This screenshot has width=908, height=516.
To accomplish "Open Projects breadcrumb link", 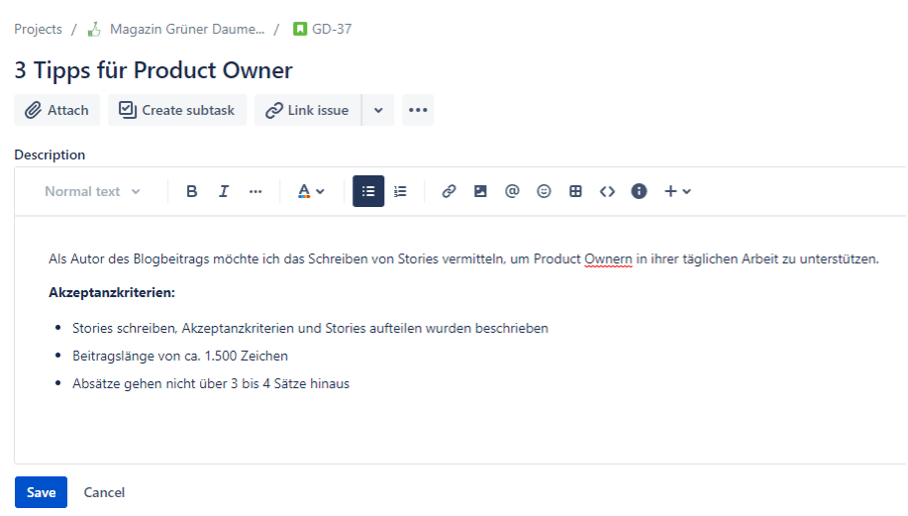I will pos(38,29).
